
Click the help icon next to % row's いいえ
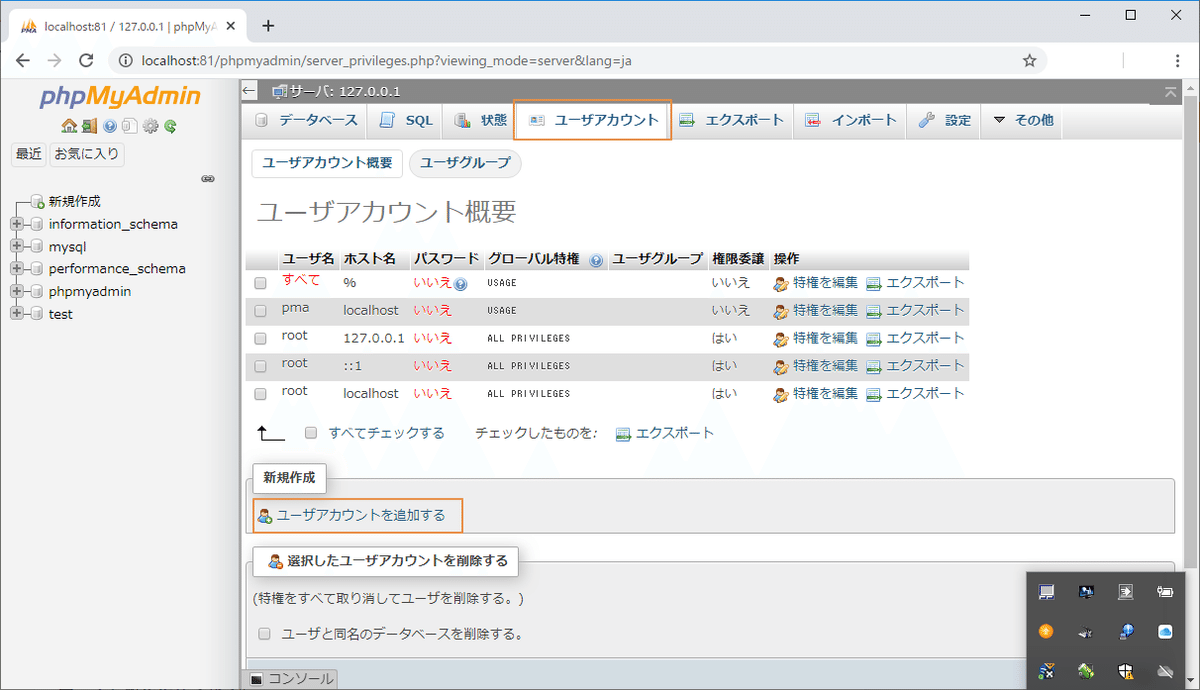[x=460, y=284]
